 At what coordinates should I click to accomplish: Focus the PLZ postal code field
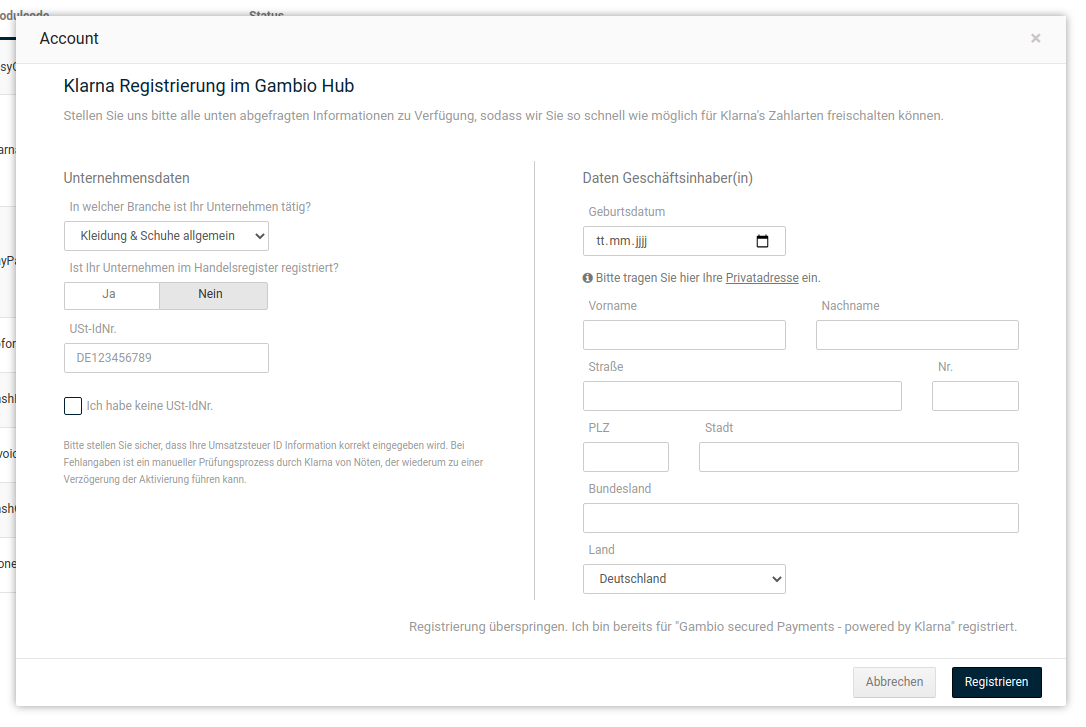(626, 457)
